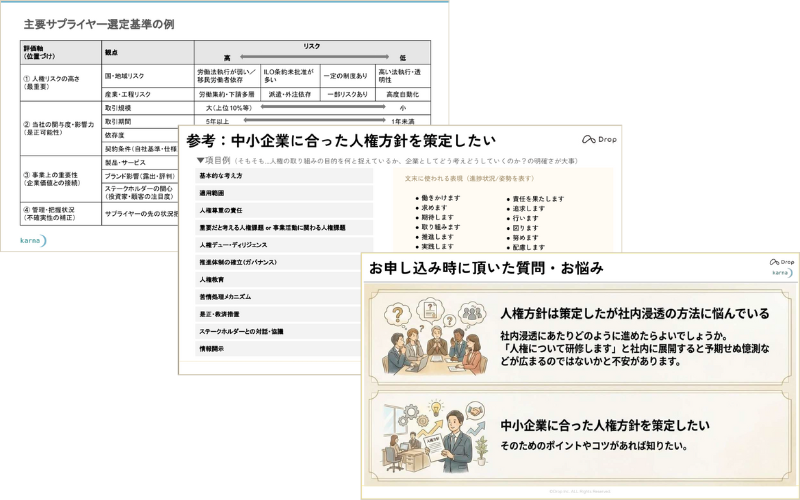Click the 追求します bullet

coord(526,209)
